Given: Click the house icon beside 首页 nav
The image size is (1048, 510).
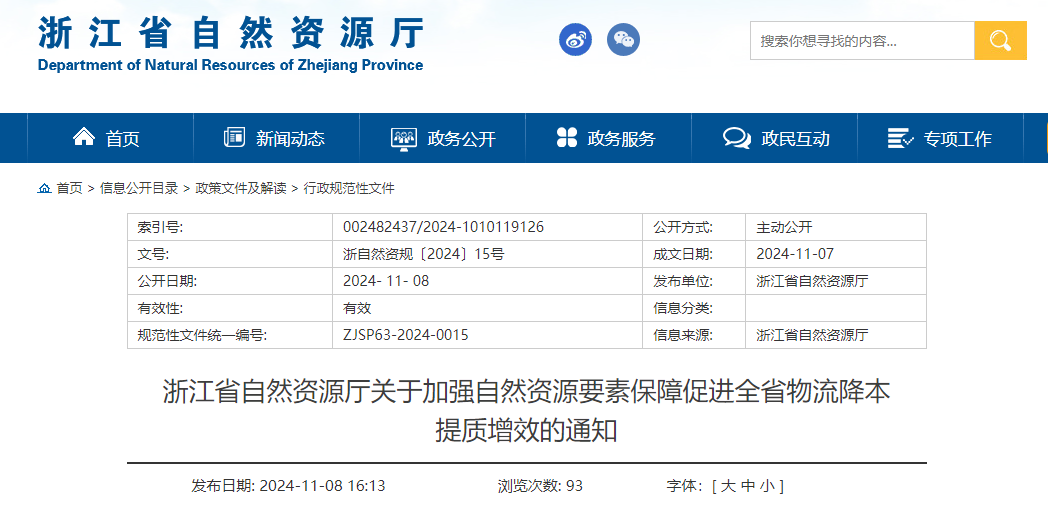Looking at the screenshot, I should click(84, 137).
